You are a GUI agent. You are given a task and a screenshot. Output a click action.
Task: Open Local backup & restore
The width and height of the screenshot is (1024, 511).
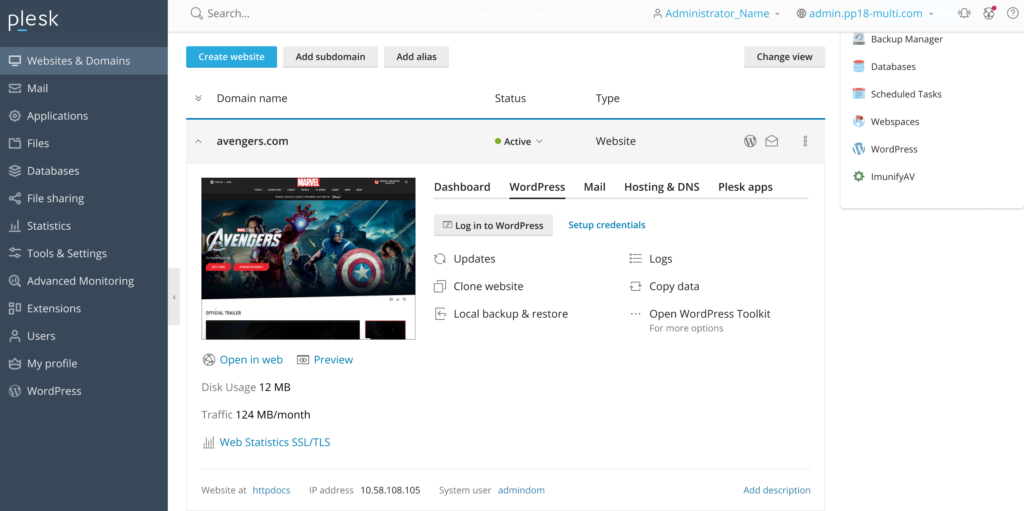coord(501,314)
